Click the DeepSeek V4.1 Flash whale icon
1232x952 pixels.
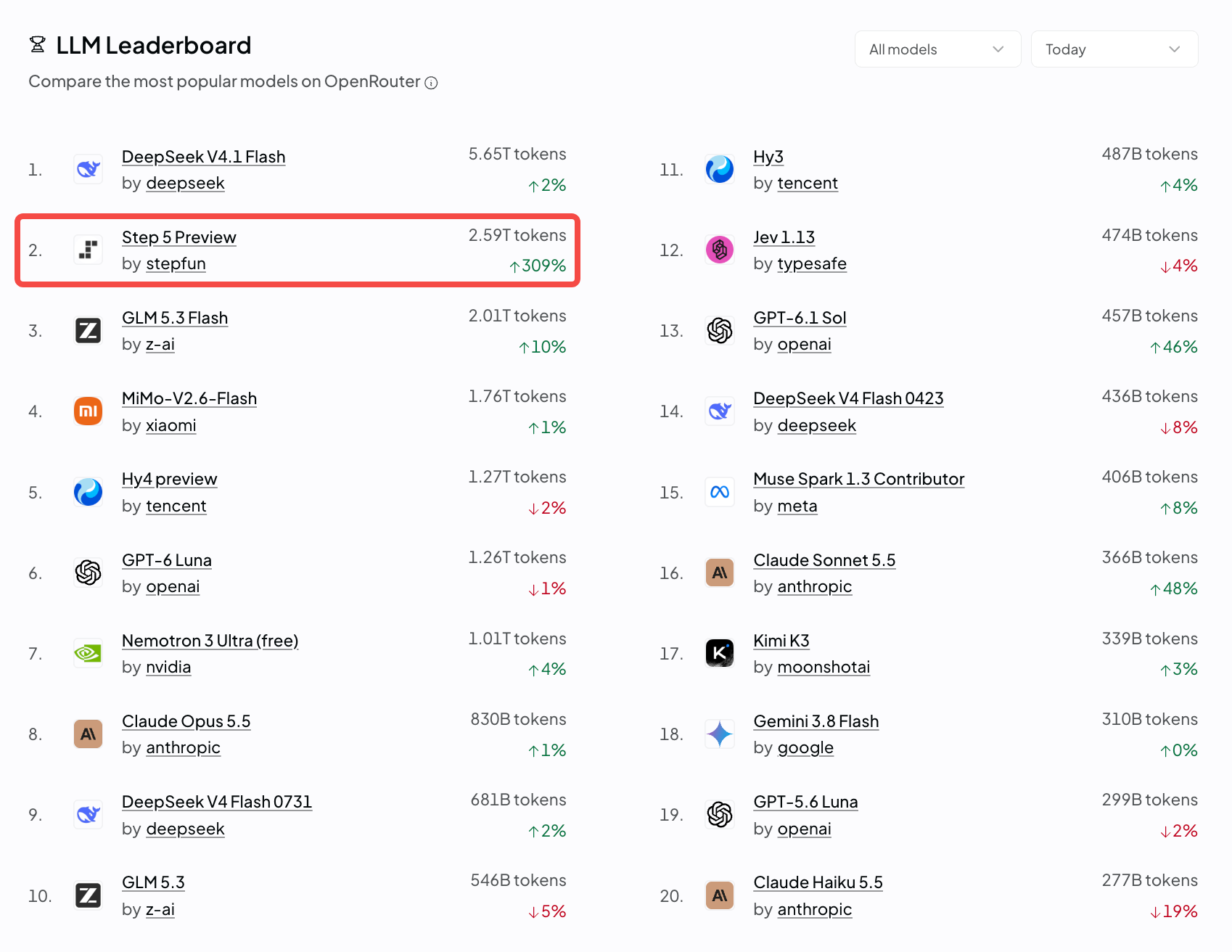click(x=89, y=170)
